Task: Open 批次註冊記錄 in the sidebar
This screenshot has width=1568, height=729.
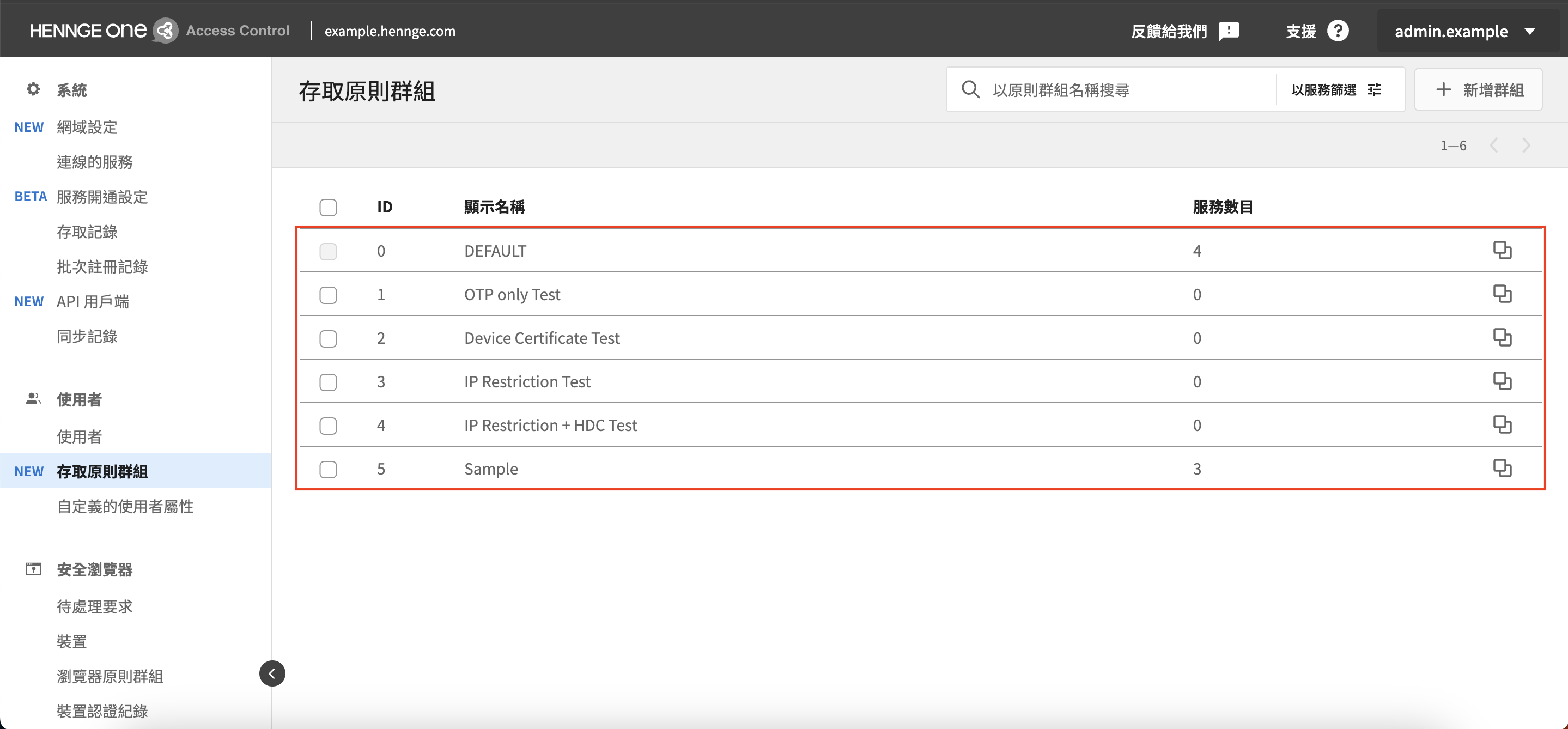Action: point(102,266)
